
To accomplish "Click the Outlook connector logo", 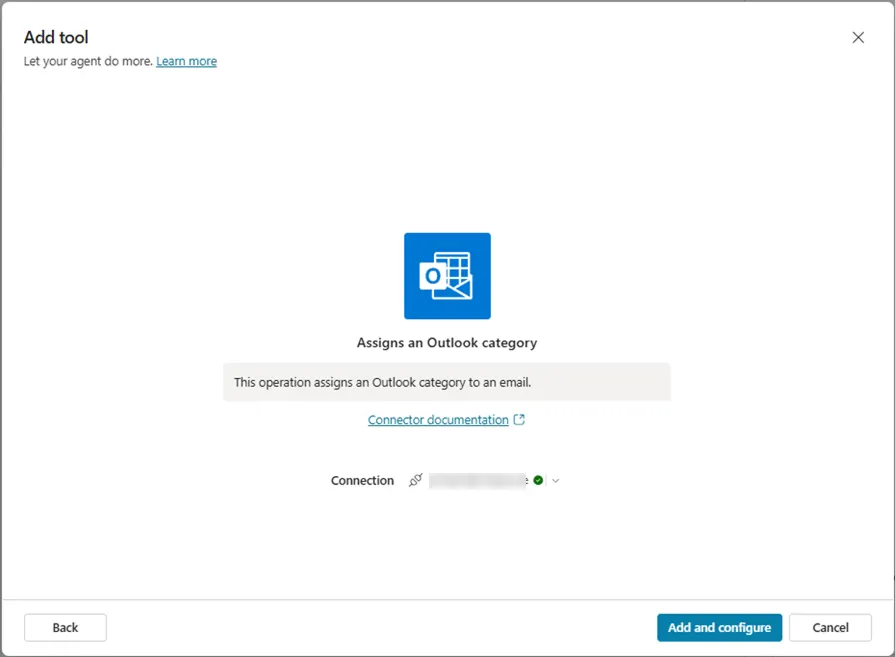I will point(447,276).
